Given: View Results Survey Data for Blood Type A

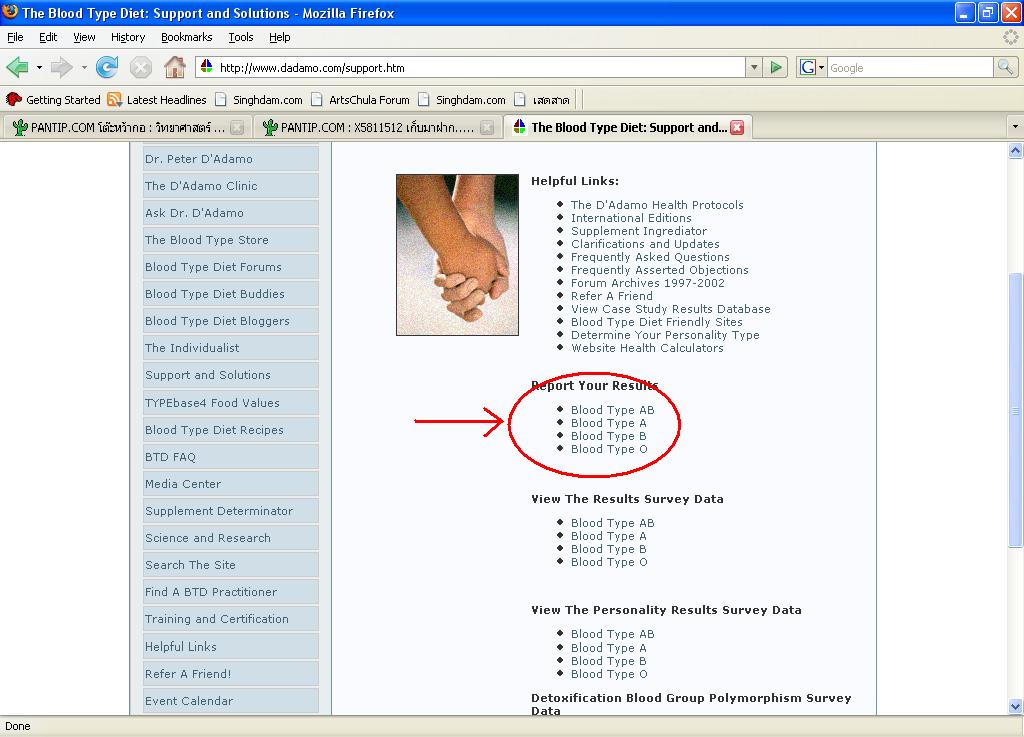Looking at the screenshot, I should (609, 536).
